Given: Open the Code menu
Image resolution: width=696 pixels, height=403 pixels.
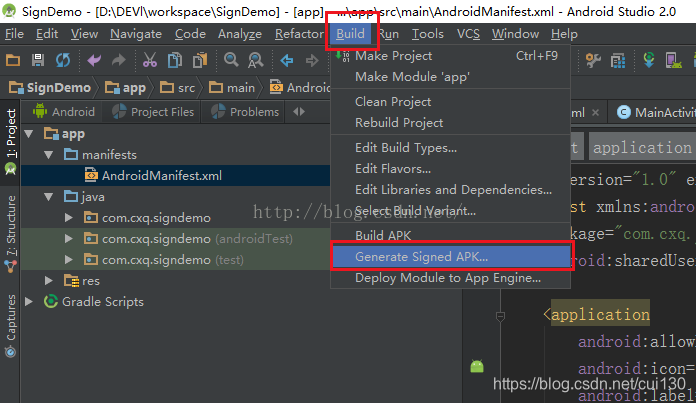Looking at the screenshot, I should [190, 34].
